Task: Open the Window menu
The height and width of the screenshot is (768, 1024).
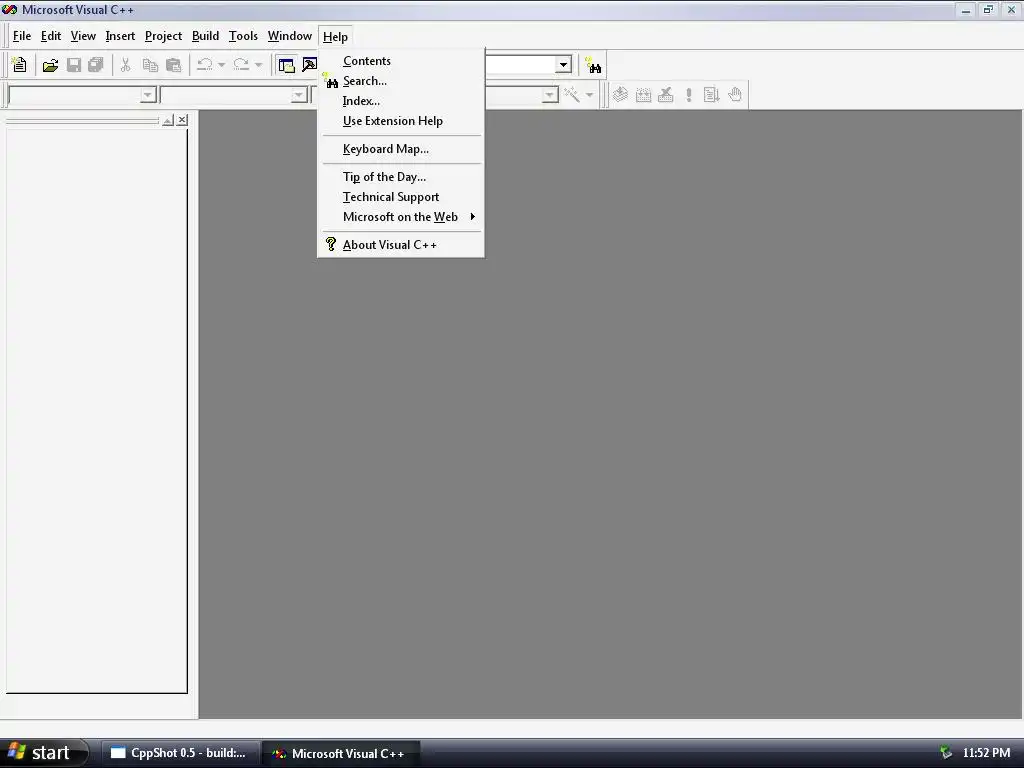Action: pyautogui.click(x=289, y=37)
